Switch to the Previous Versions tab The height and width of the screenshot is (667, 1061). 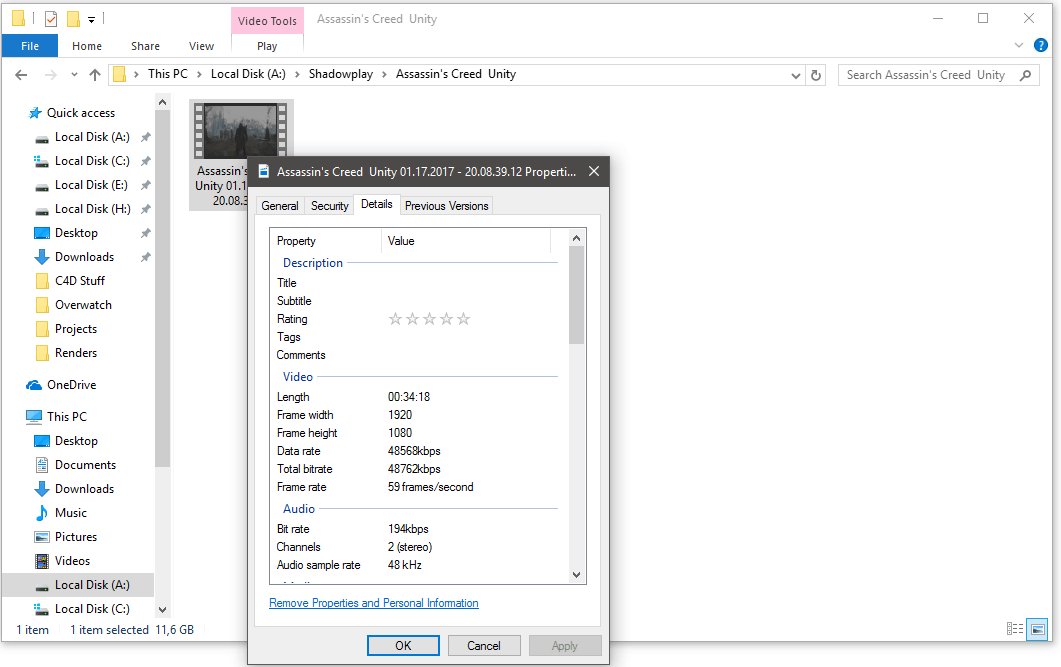(x=447, y=206)
